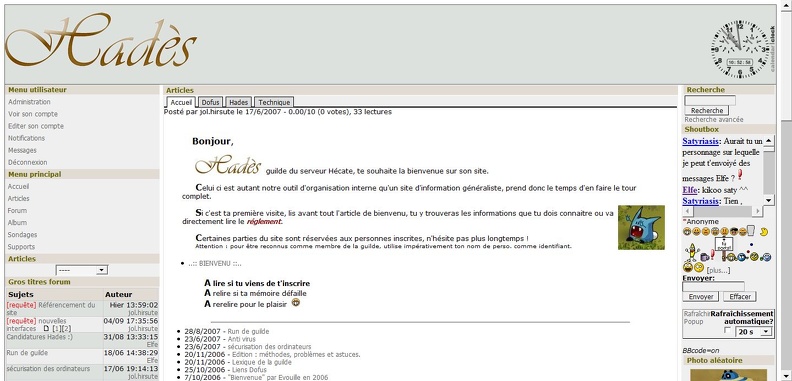Click smiley after 'rerelire pour le plaisir'
This screenshot has width=792, height=381.
click(296, 303)
